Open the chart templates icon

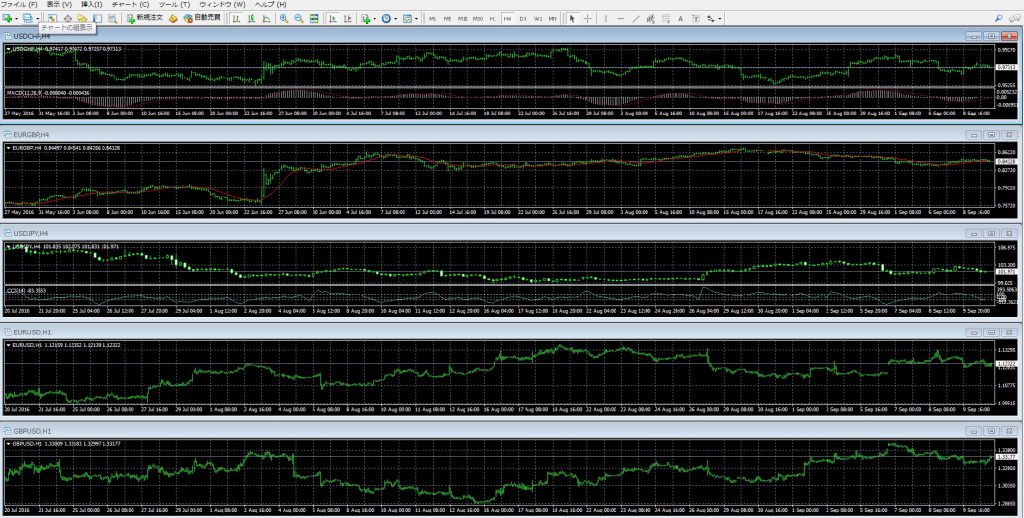pyautogui.click(x=407, y=18)
